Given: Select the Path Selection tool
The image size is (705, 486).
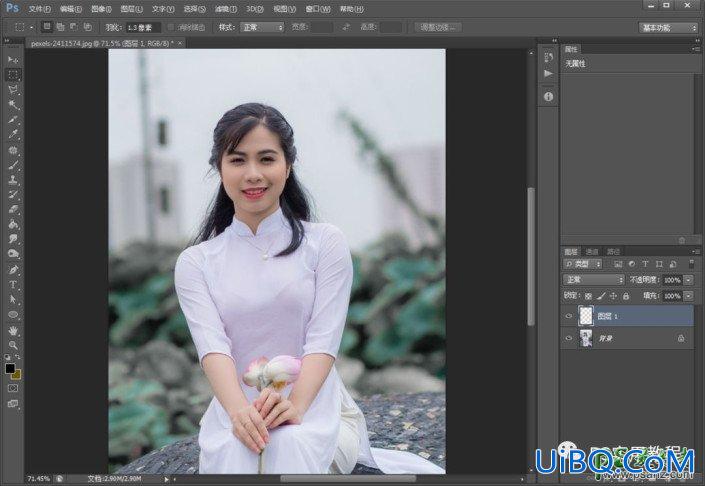Looking at the screenshot, I should [x=13, y=299].
